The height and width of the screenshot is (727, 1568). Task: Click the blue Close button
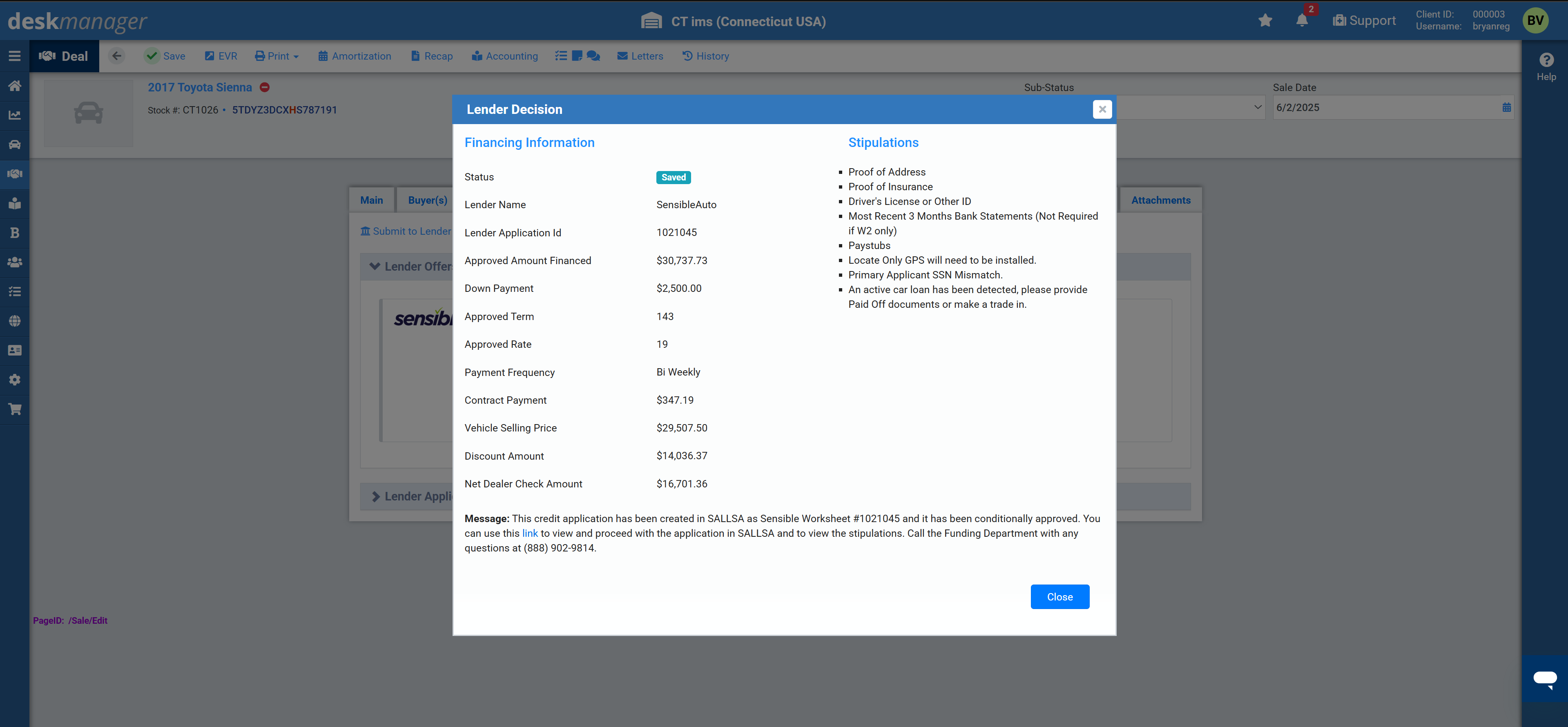pyautogui.click(x=1059, y=597)
